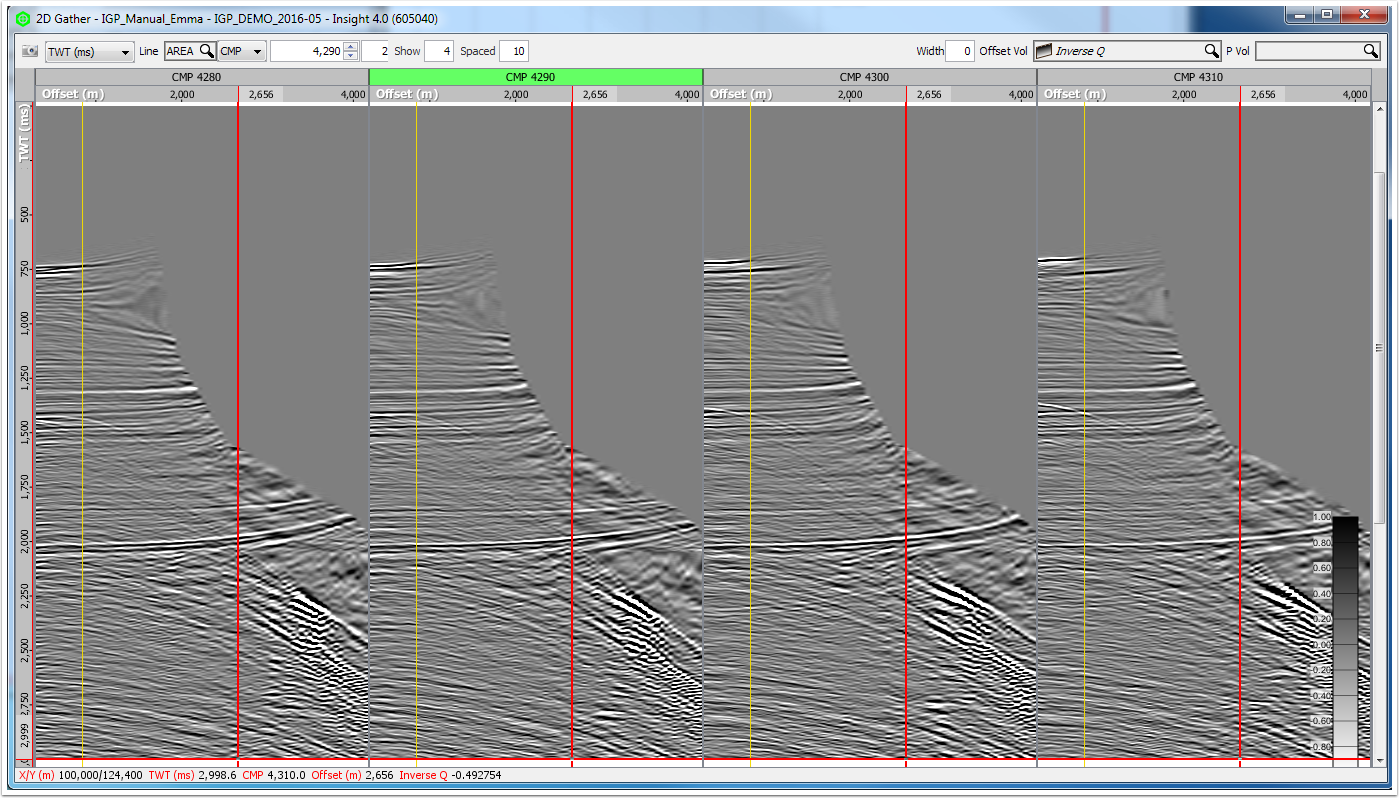Select the CMP 4280 gather header

tap(202, 77)
